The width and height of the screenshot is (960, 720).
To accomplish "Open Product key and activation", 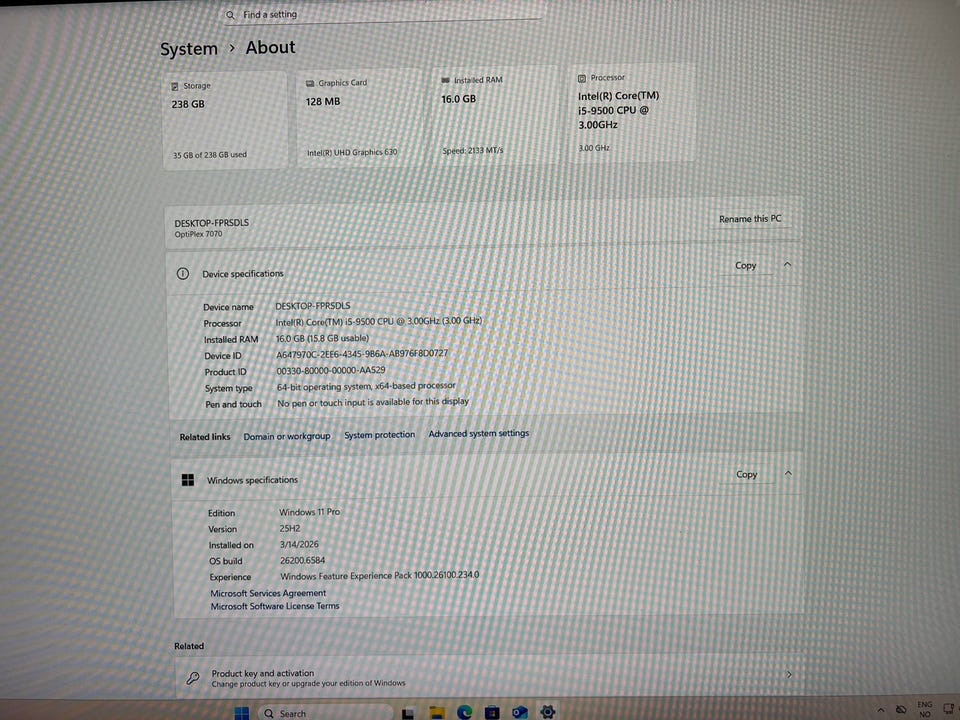I will point(488,677).
